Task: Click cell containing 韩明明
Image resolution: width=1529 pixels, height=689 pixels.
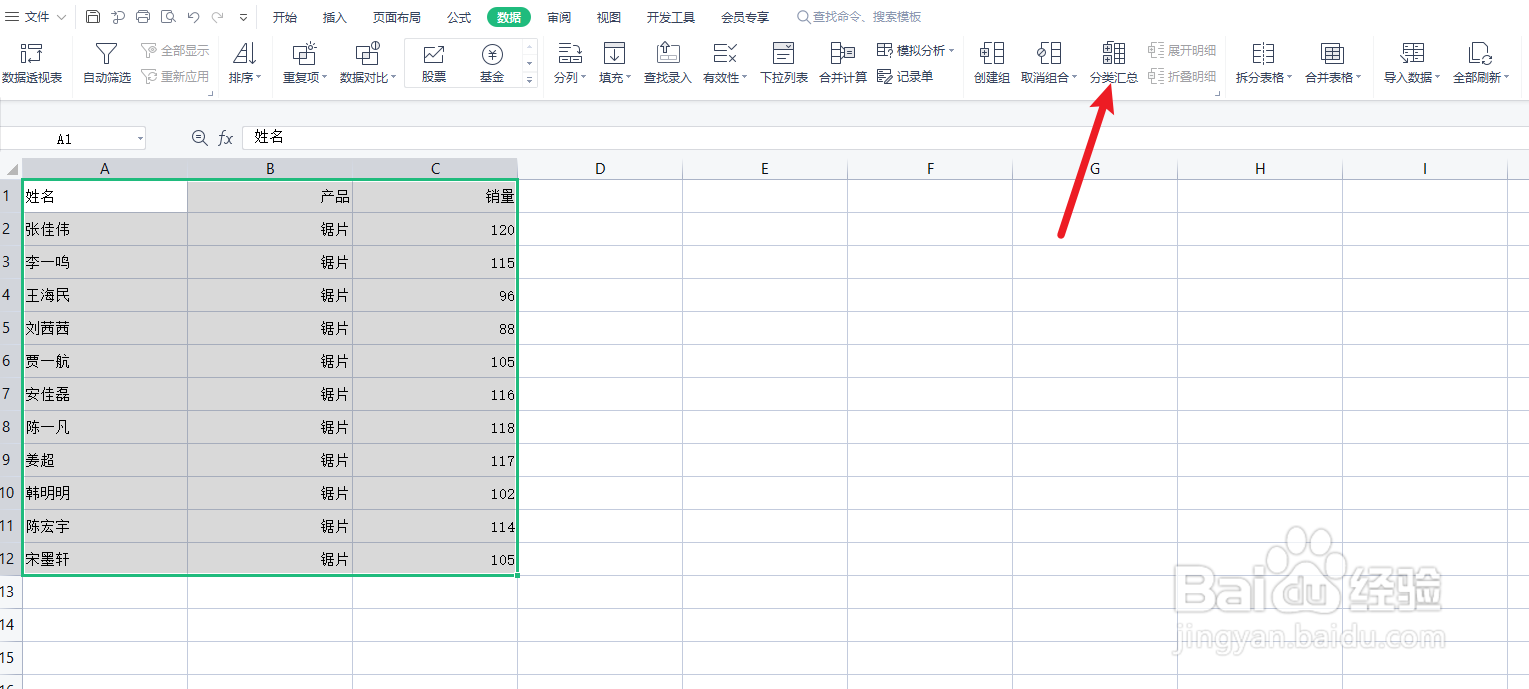Action: click(x=105, y=493)
